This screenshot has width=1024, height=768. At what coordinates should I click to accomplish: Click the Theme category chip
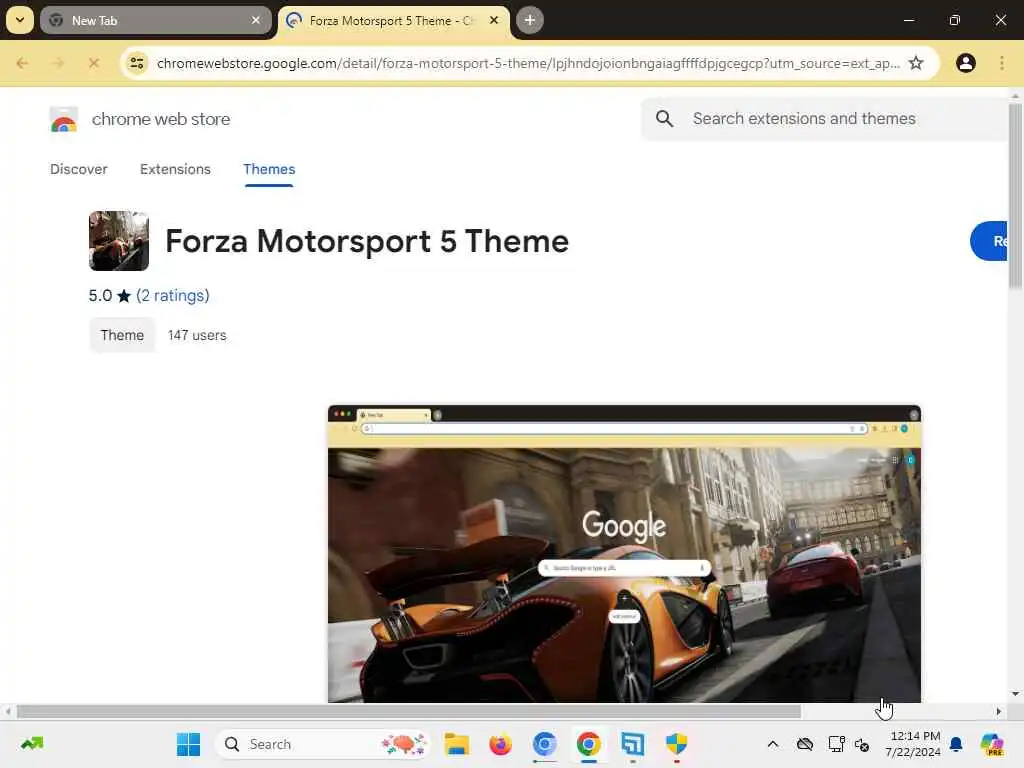[122, 335]
